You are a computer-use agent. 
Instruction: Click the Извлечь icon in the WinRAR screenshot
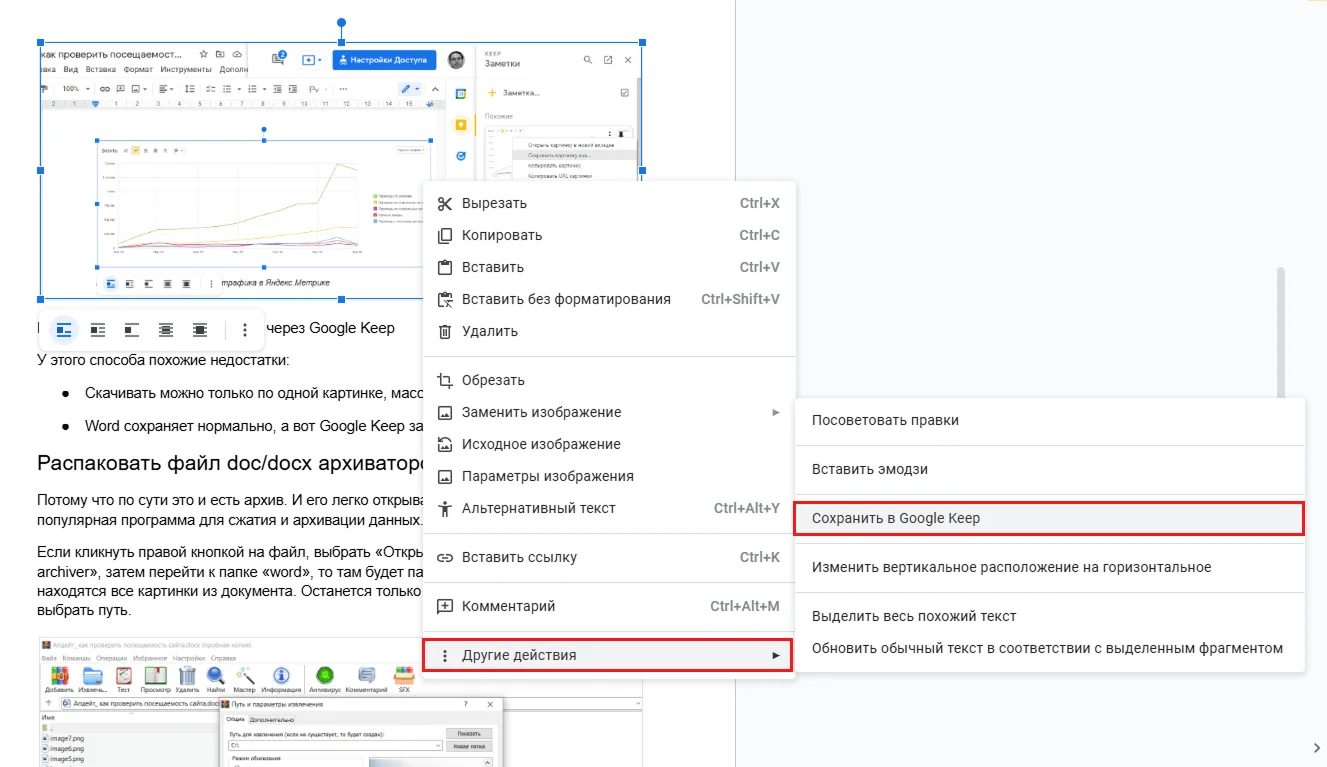point(91,680)
